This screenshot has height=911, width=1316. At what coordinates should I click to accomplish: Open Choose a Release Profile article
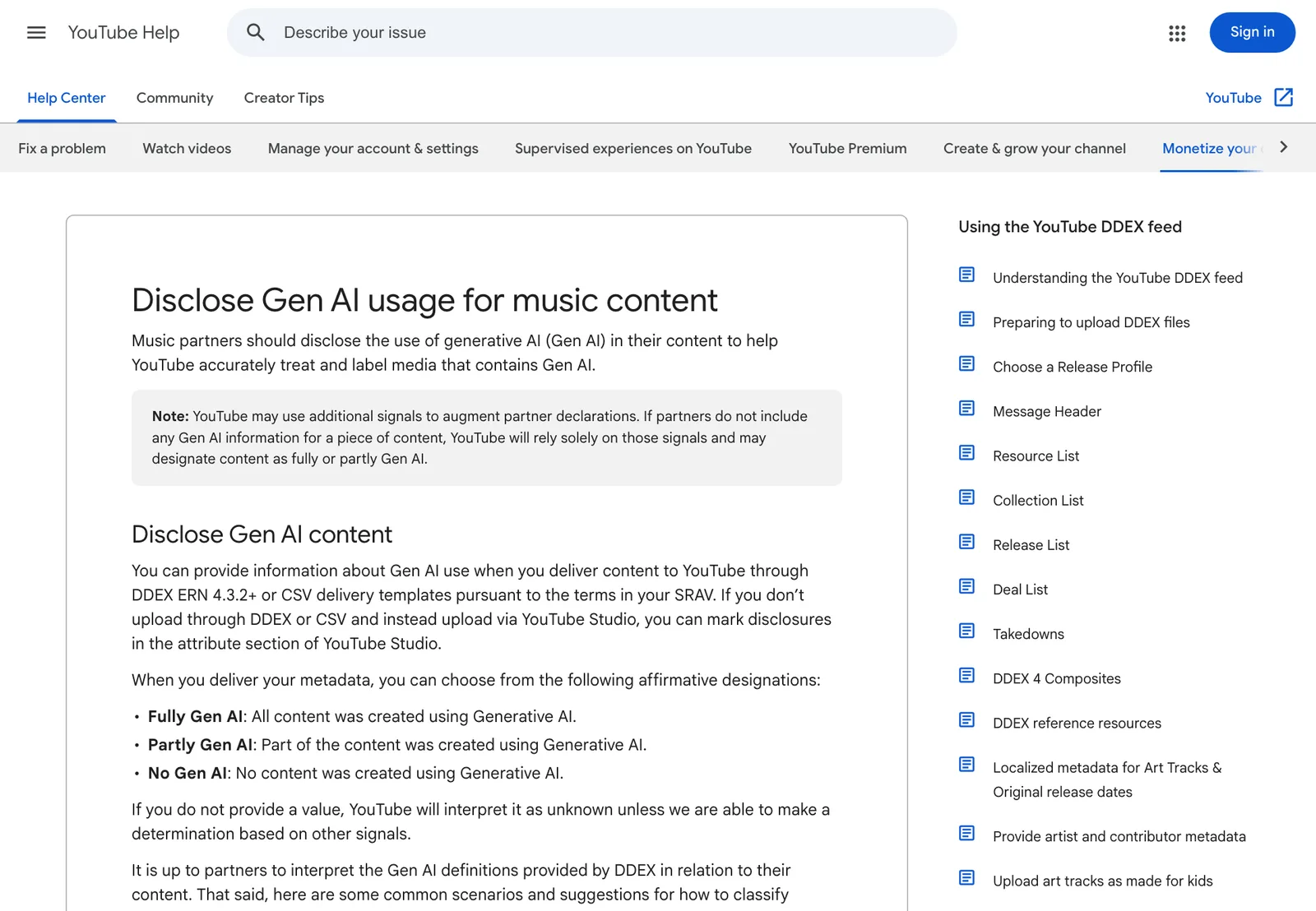(1072, 367)
